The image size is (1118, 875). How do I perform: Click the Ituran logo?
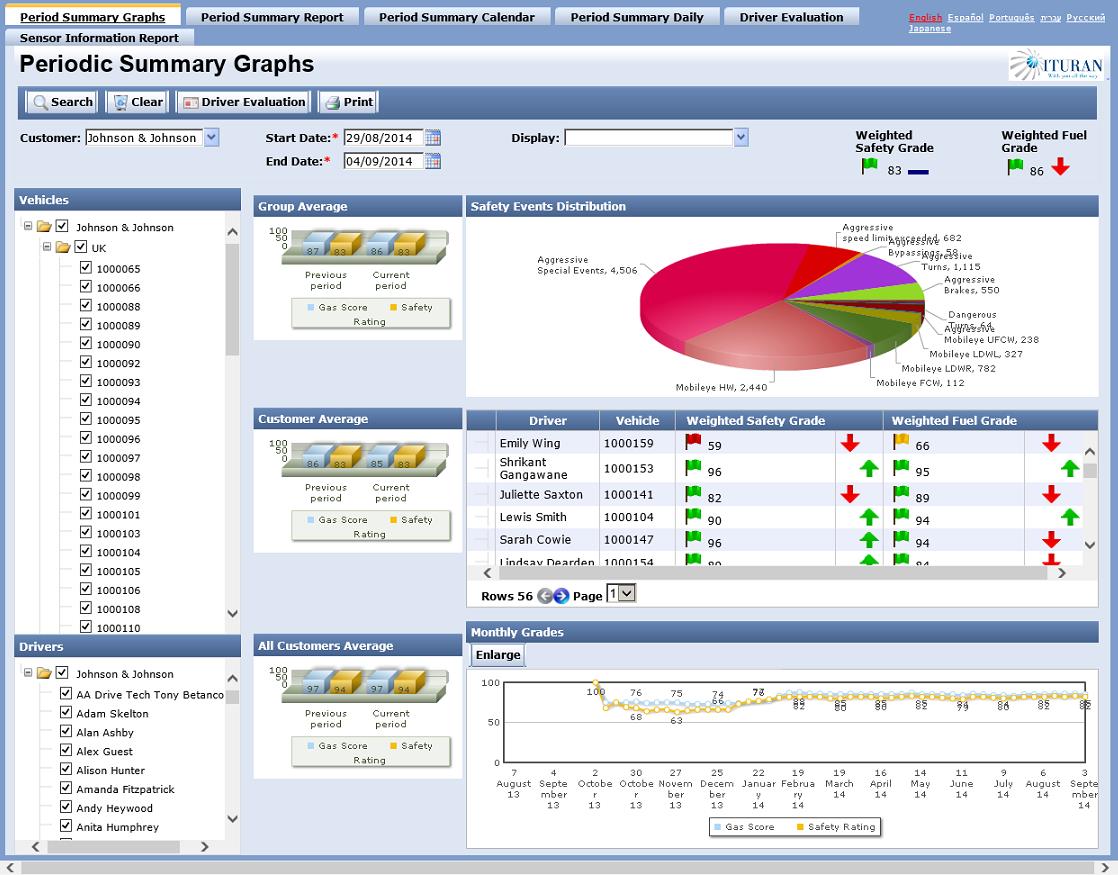1056,65
